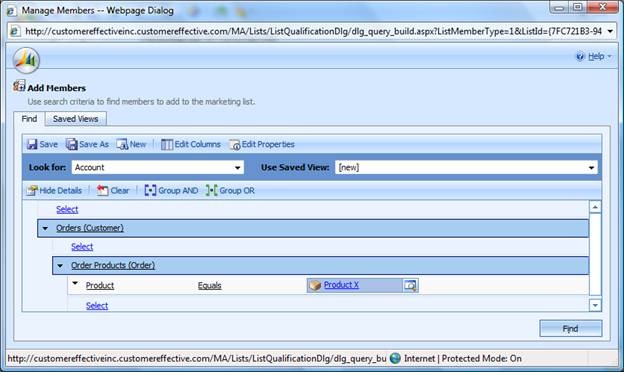Collapse the Orders (Customer) section arrow
This screenshot has height=372, width=624.
(45, 228)
